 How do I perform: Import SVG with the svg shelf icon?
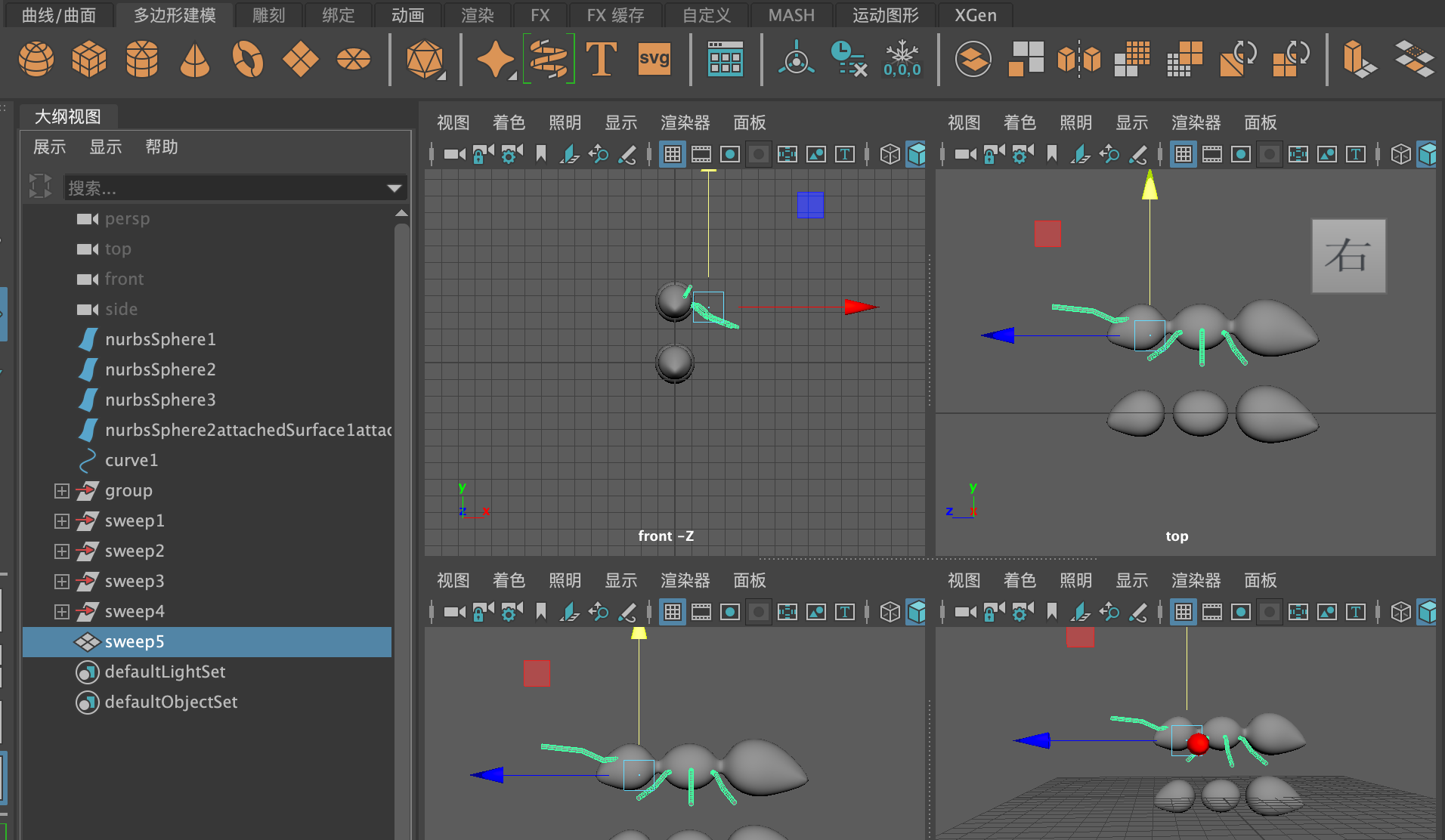coord(654,59)
